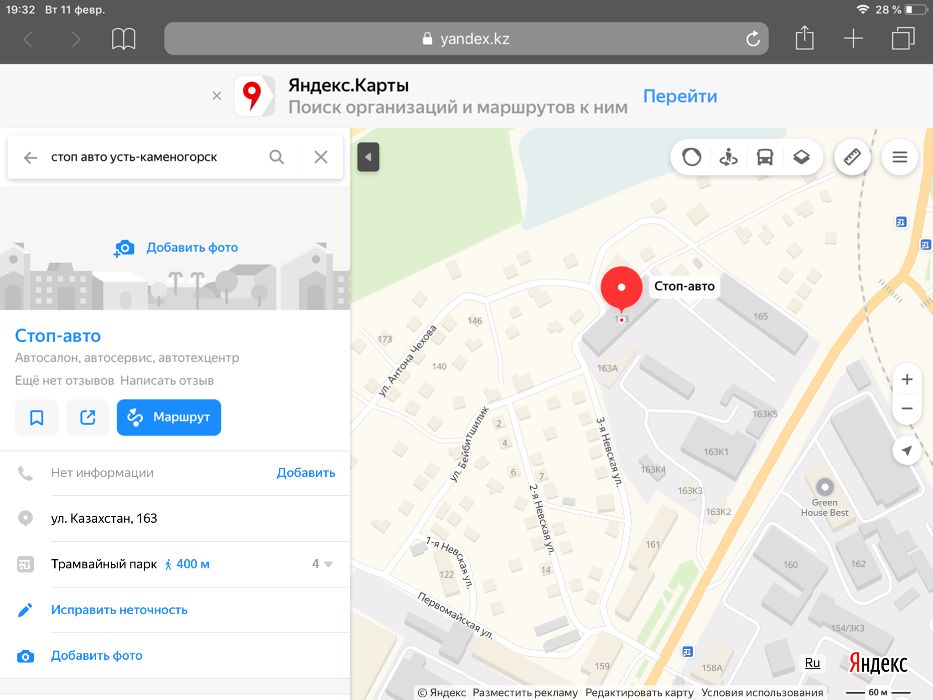This screenshot has width=933, height=700.
Task: Select address ул. Казахстан, 163
Action: pos(104,518)
